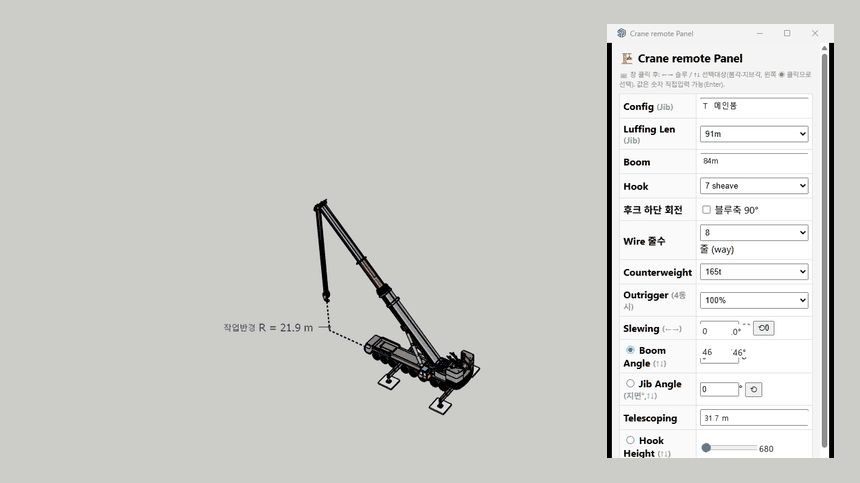The width and height of the screenshot is (860, 483).
Task: Click the SketchUp icon in the panel title bar
Action: [x=621, y=33]
